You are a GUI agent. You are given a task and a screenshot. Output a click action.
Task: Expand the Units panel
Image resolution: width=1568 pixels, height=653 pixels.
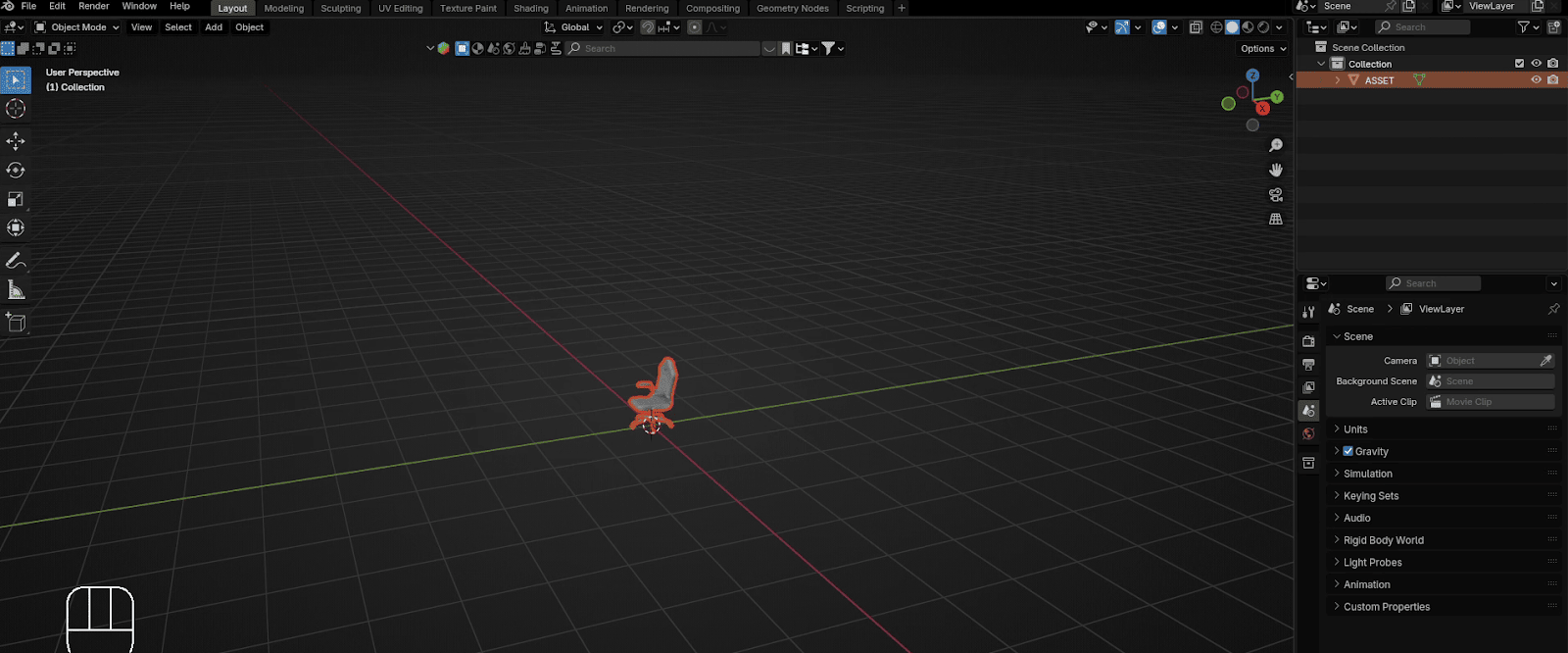tap(1355, 429)
